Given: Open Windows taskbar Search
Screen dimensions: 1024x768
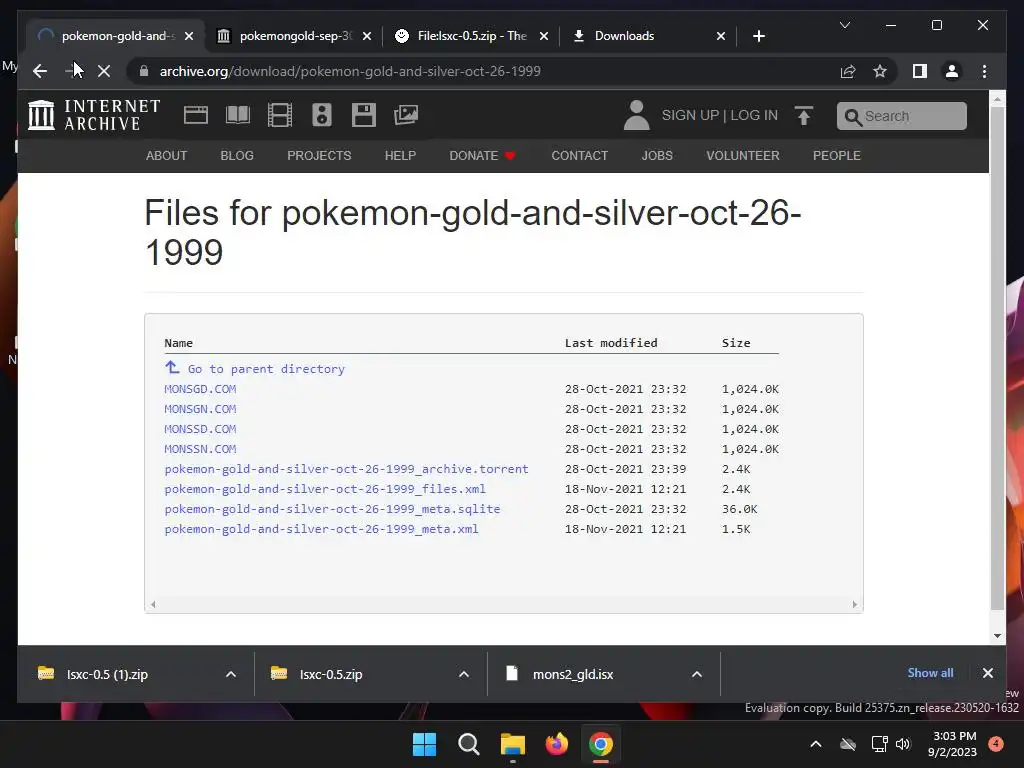Looking at the screenshot, I should pyautogui.click(x=468, y=744).
